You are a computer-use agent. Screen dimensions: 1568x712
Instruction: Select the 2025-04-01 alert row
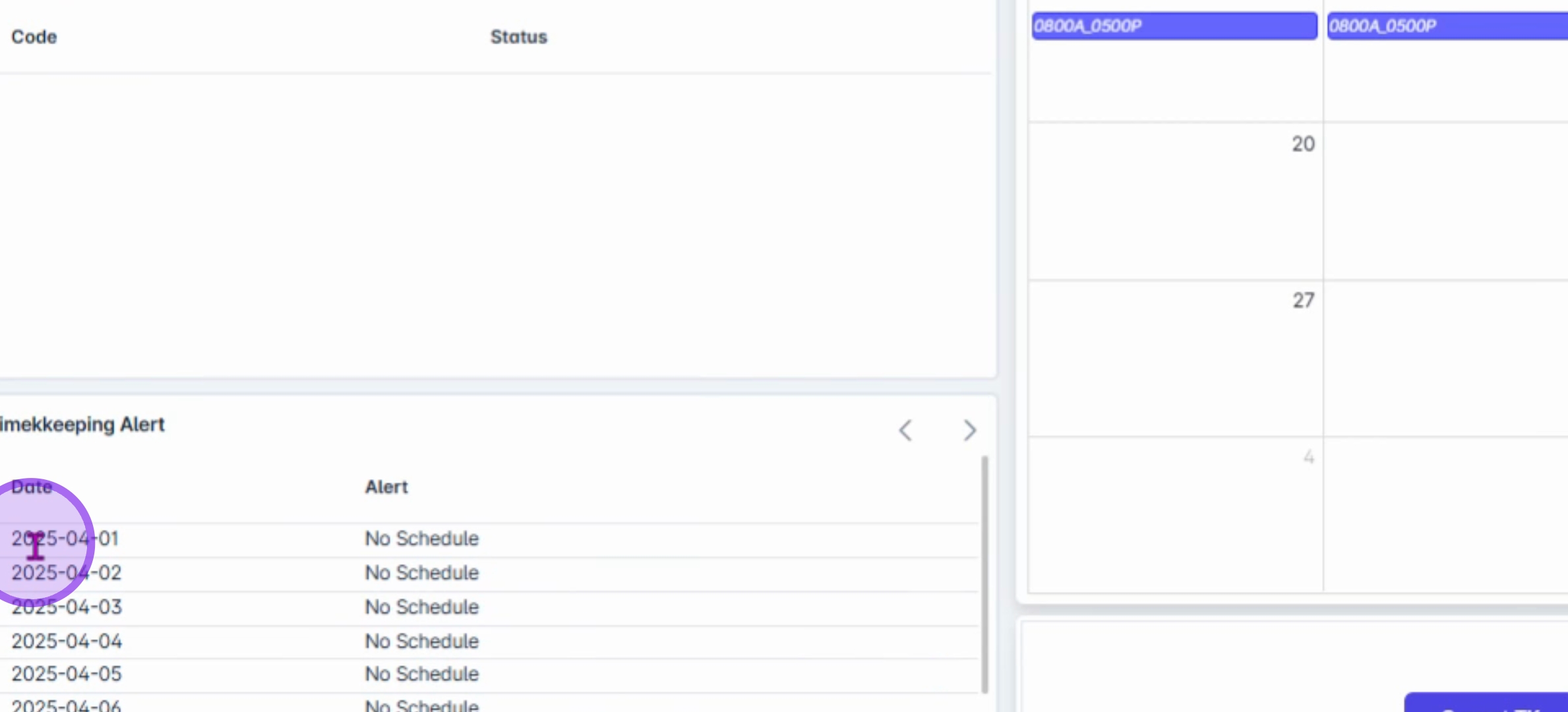point(65,539)
